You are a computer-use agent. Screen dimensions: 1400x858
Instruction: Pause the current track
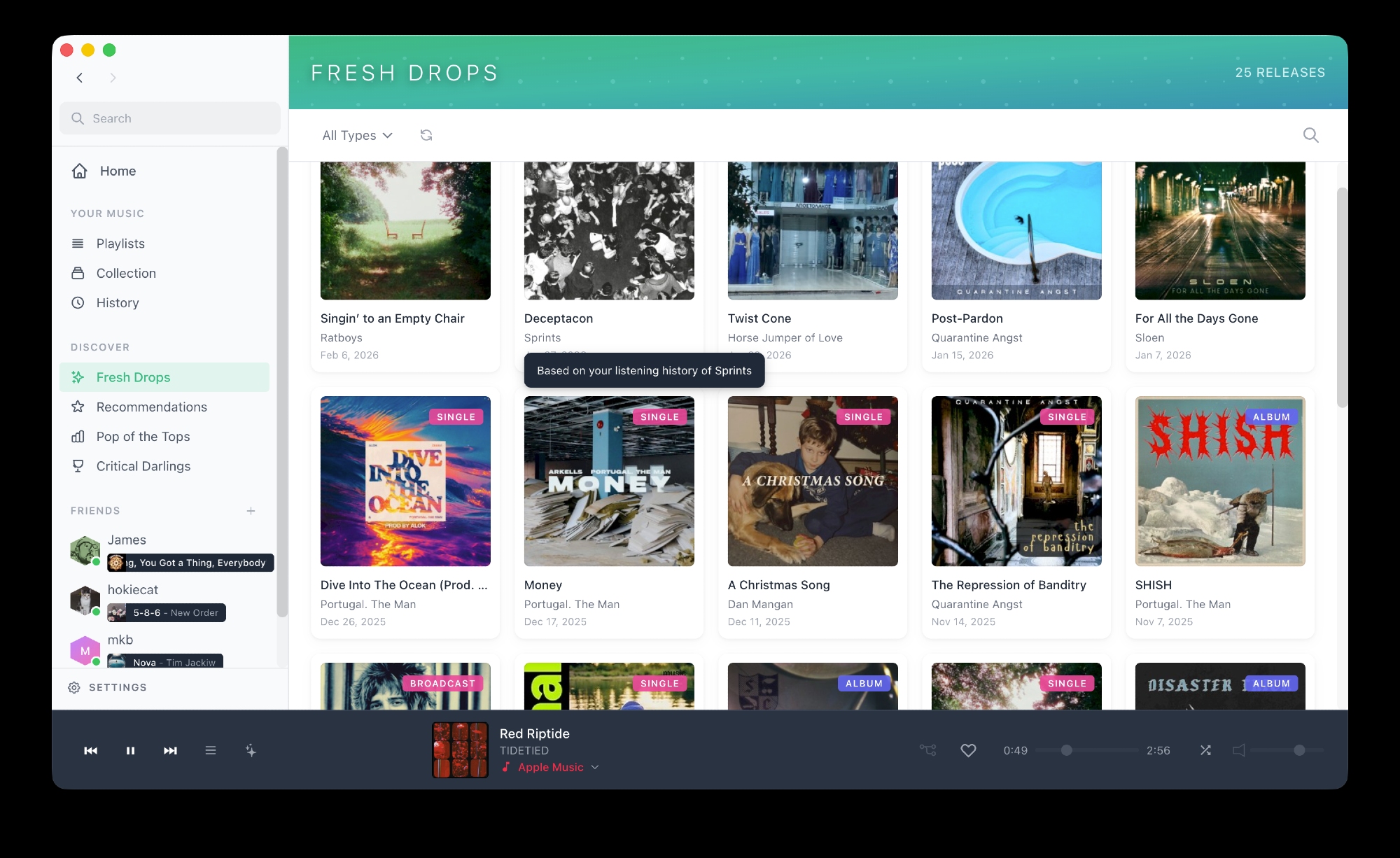tap(130, 750)
